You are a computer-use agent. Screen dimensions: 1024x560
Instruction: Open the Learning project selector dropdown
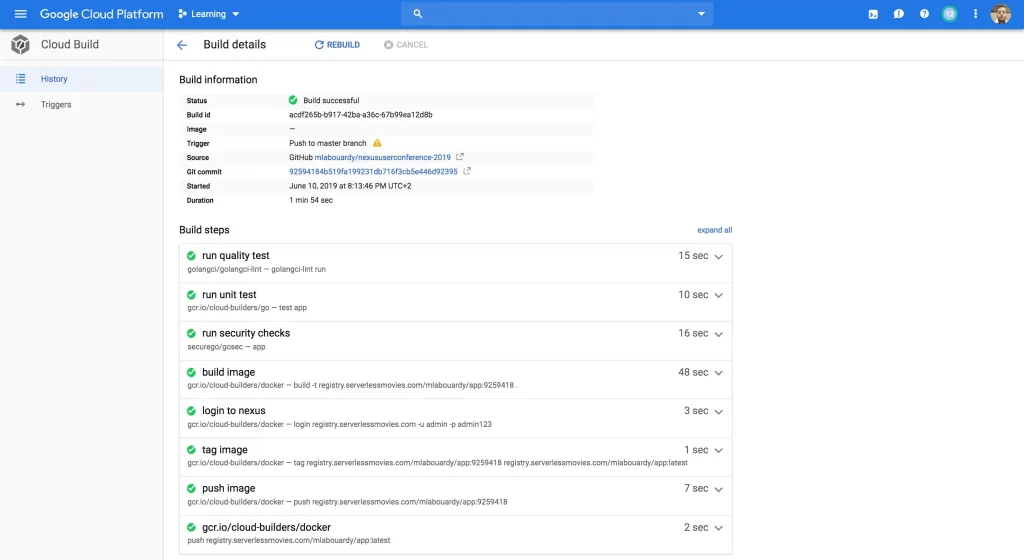[208, 14]
